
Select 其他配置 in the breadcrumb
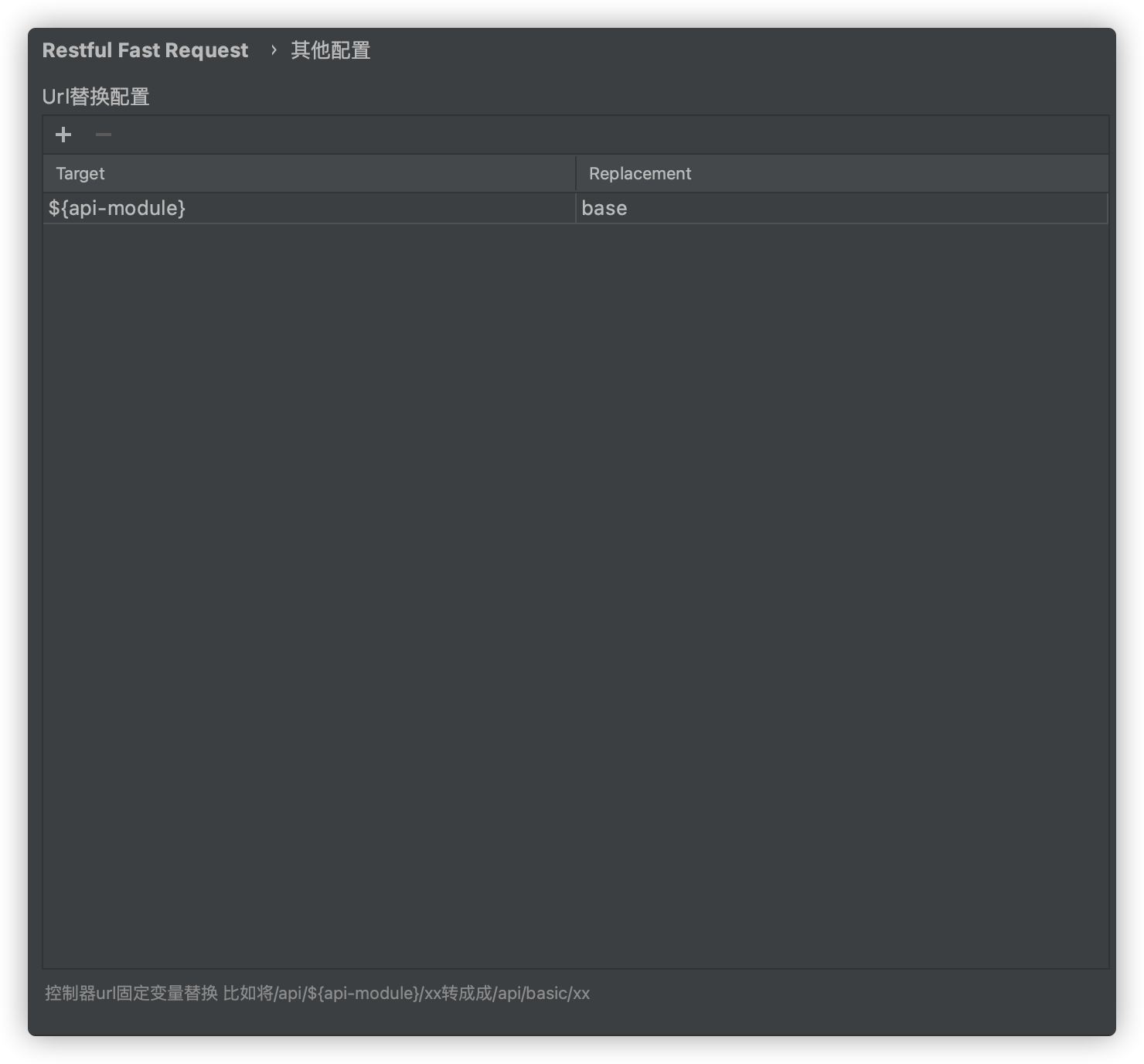pyautogui.click(x=330, y=49)
